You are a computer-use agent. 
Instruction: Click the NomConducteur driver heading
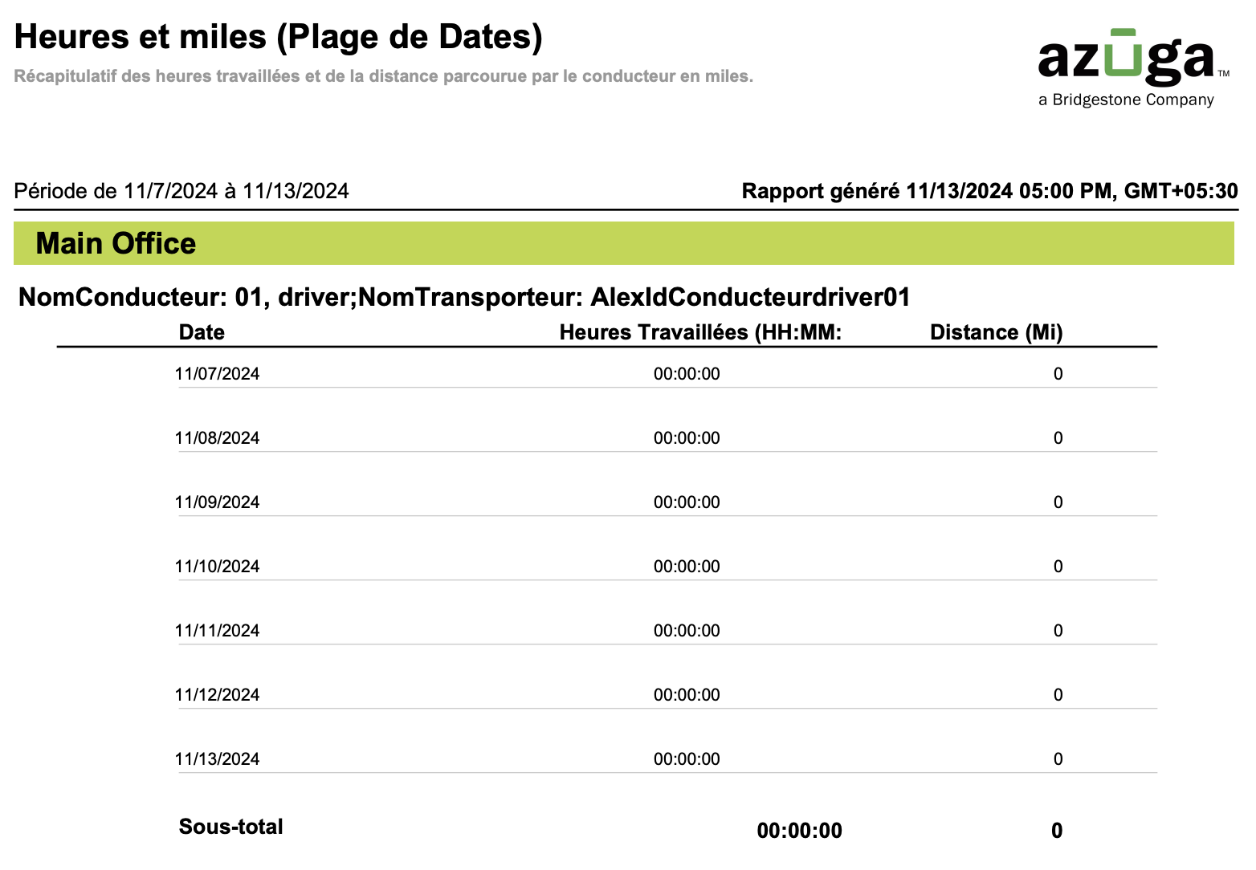(x=464, y=296)
